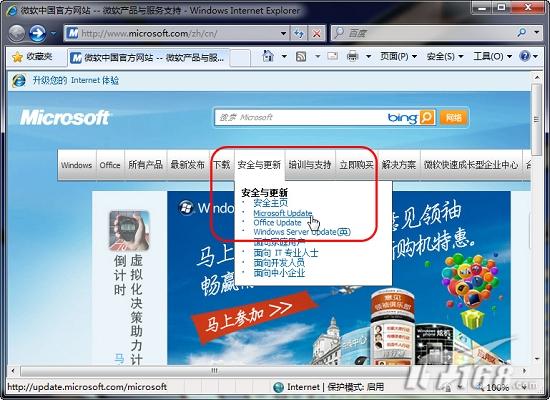Image resolution: width=550 pixels, height=400 pixels.
Task: Click the horizontal scrollbar thumb
Action: [x=215, y=371]
